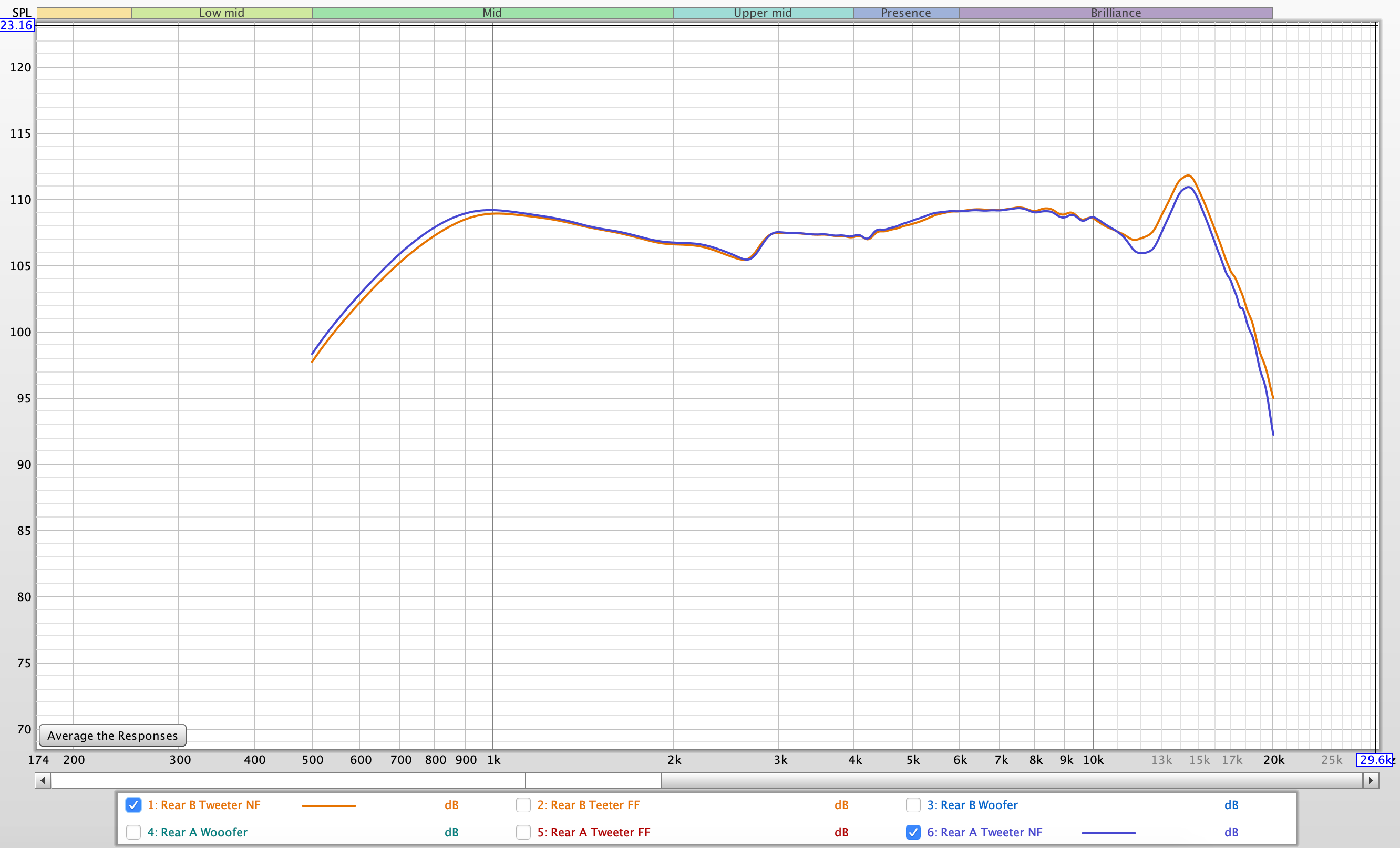This screenshot has height=848, width=1400.
Task: Click the '6: Rear A Tweeter NF' legend text
Action: click(x=985, y=832)
